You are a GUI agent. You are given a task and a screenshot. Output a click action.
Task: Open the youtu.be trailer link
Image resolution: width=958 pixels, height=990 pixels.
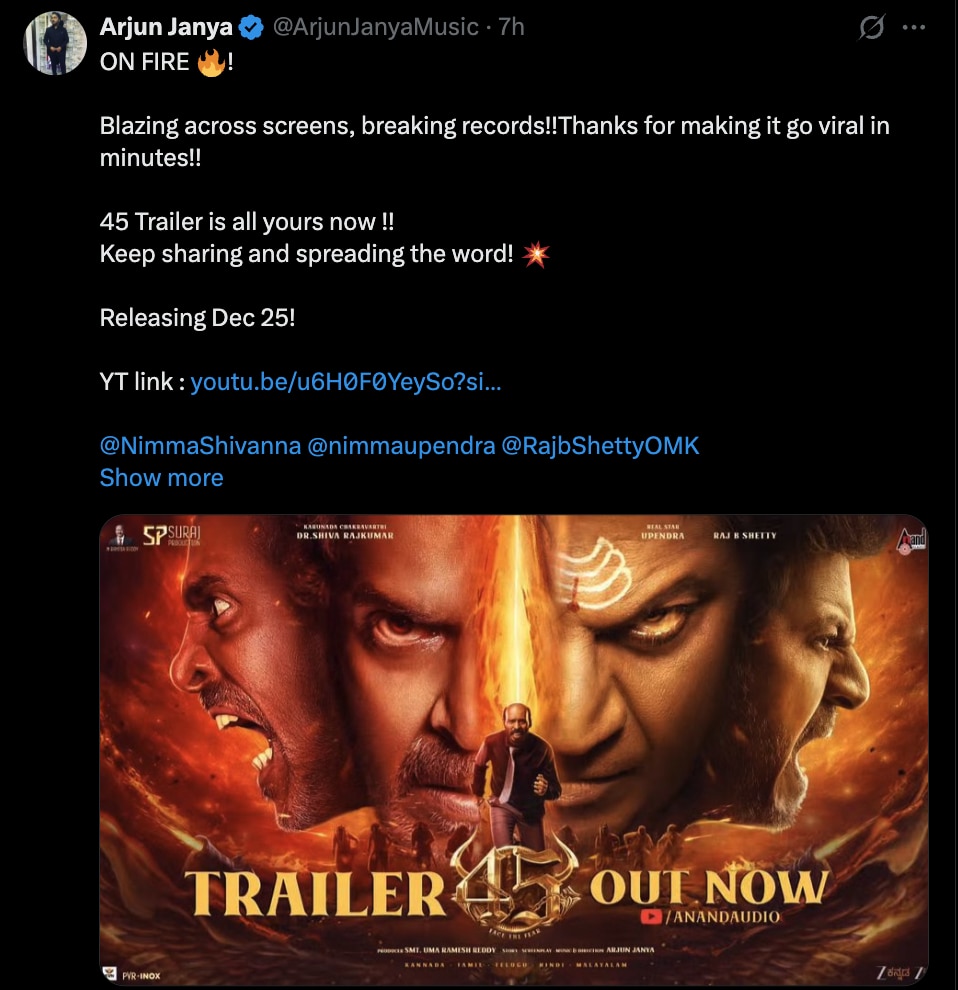coord(345,382)
